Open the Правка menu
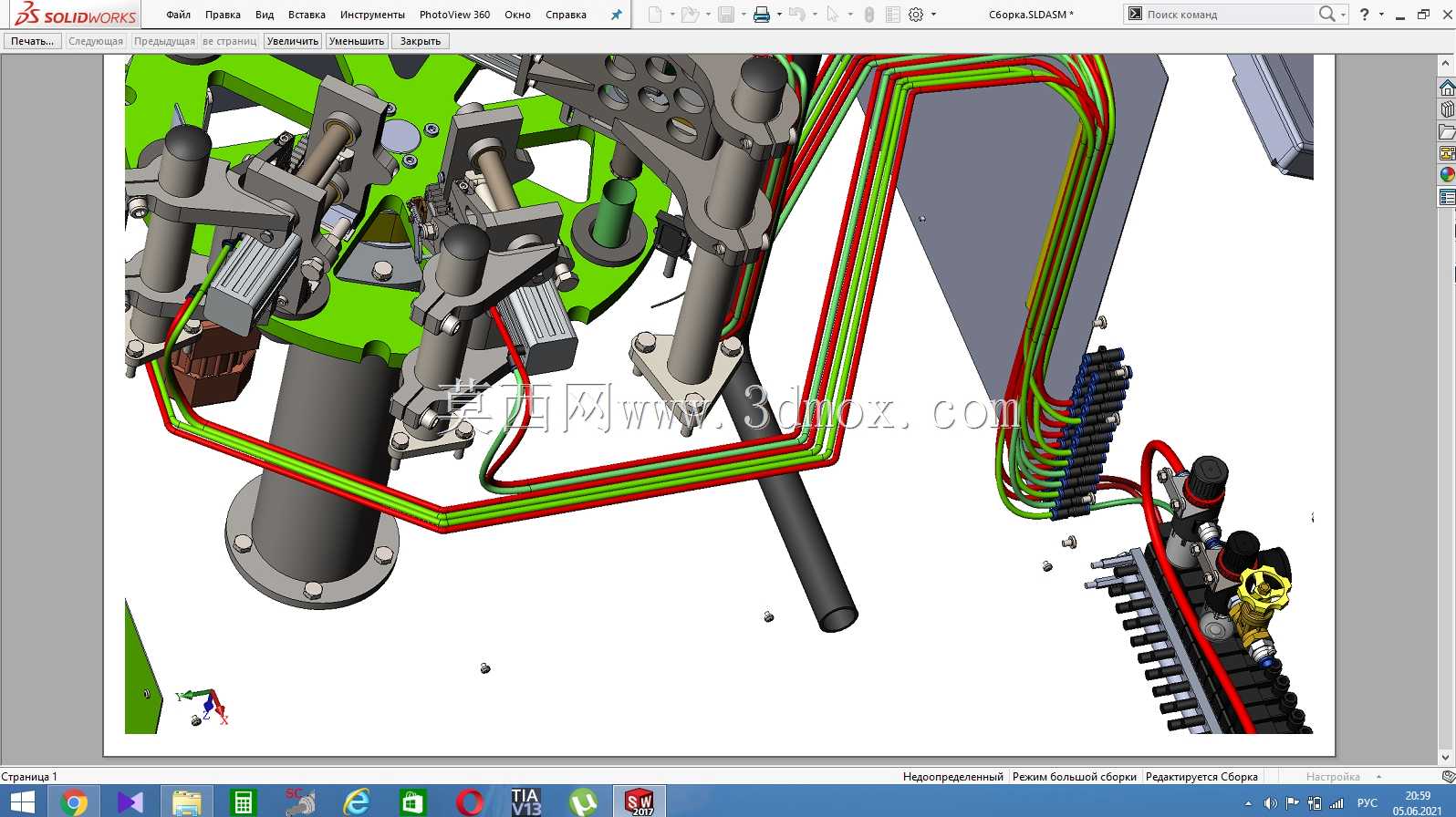Screen dimensions: 1456x817 point(223,15)
